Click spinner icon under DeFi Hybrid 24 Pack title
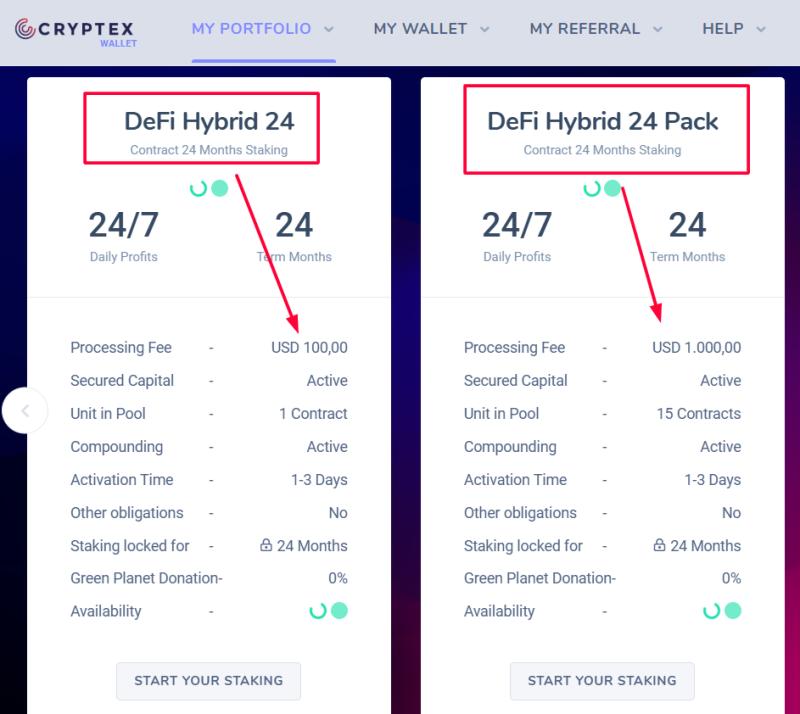 [592, 188]
